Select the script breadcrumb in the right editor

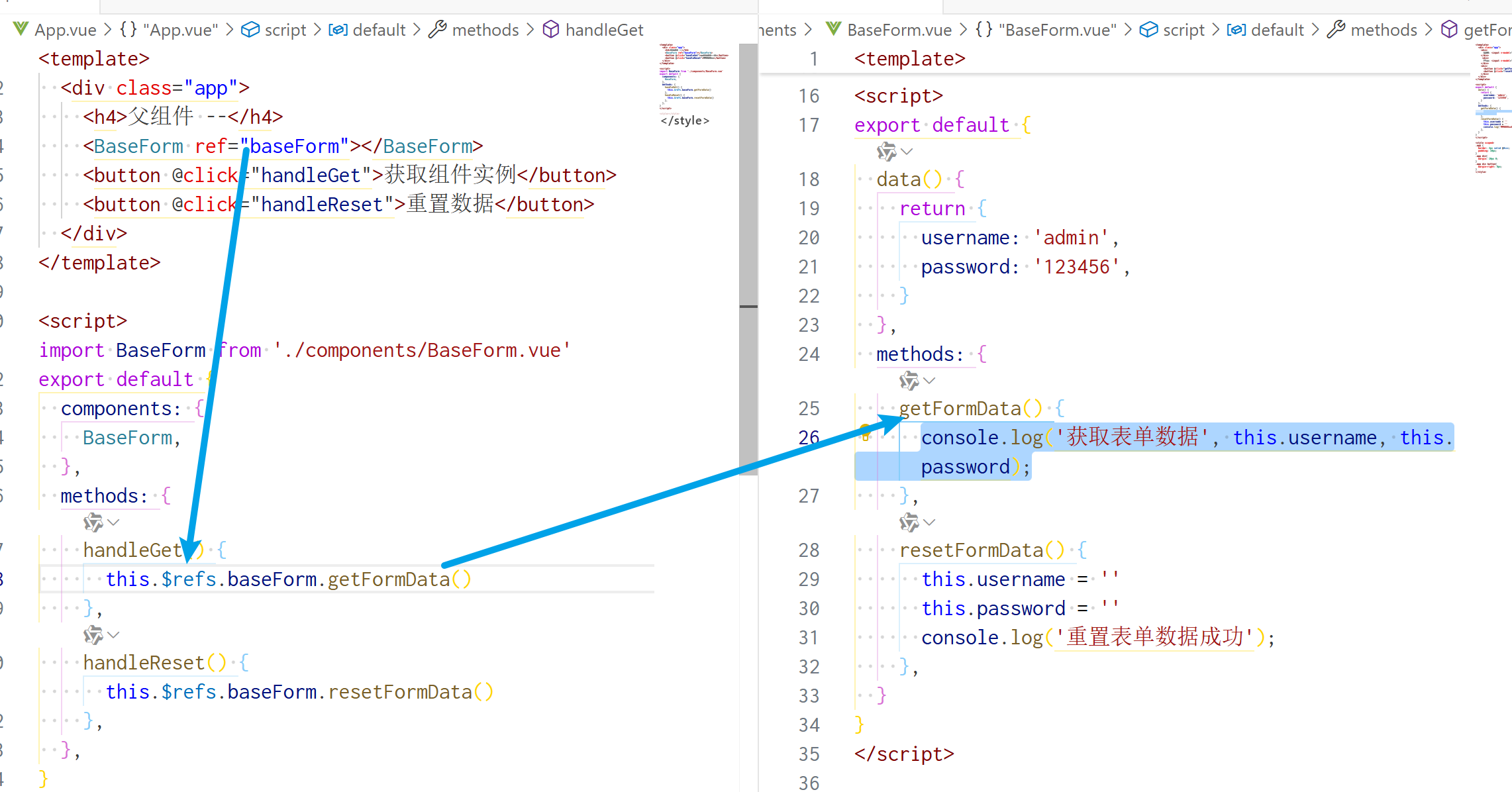tap(1184, 30)
